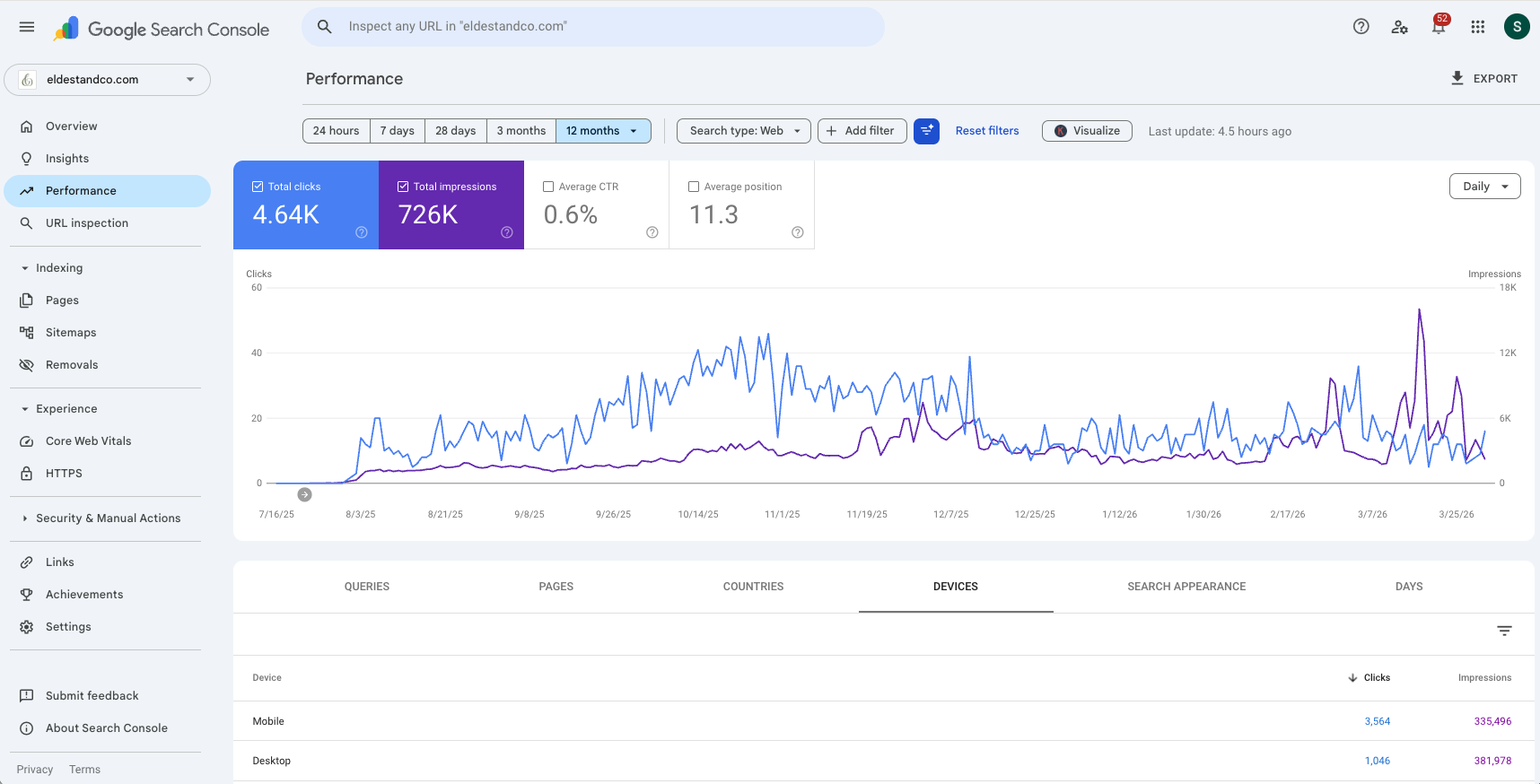The width and height of the screenshot is (1540, 784).
Task: Click Average CTR help question mark
Action: (x=652, y=232)
